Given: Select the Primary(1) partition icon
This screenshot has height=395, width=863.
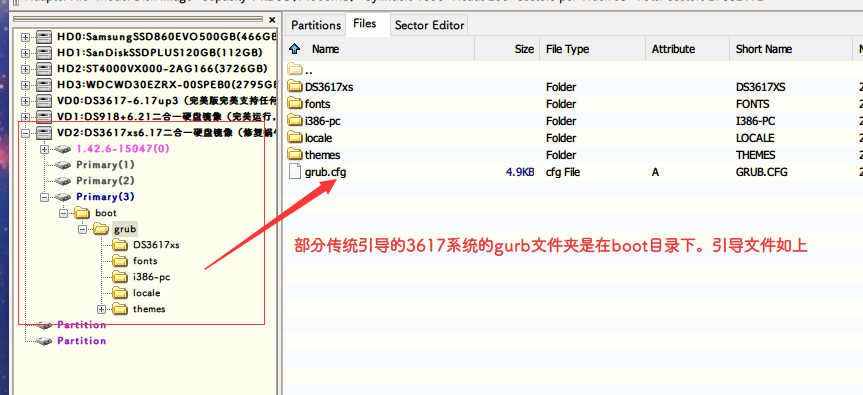Looking at the screenshot, I should [63, 164].
